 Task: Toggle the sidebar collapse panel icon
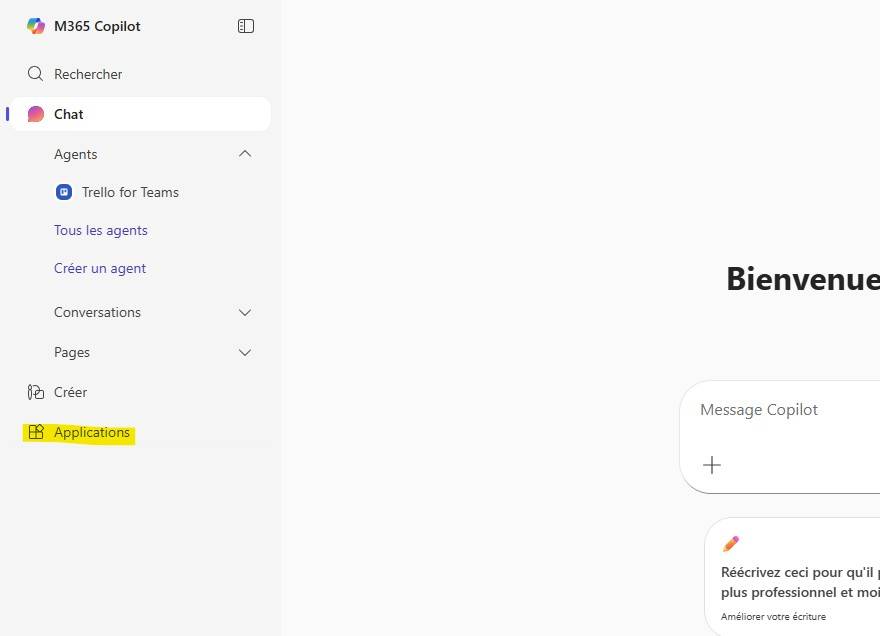click(246, 26)
